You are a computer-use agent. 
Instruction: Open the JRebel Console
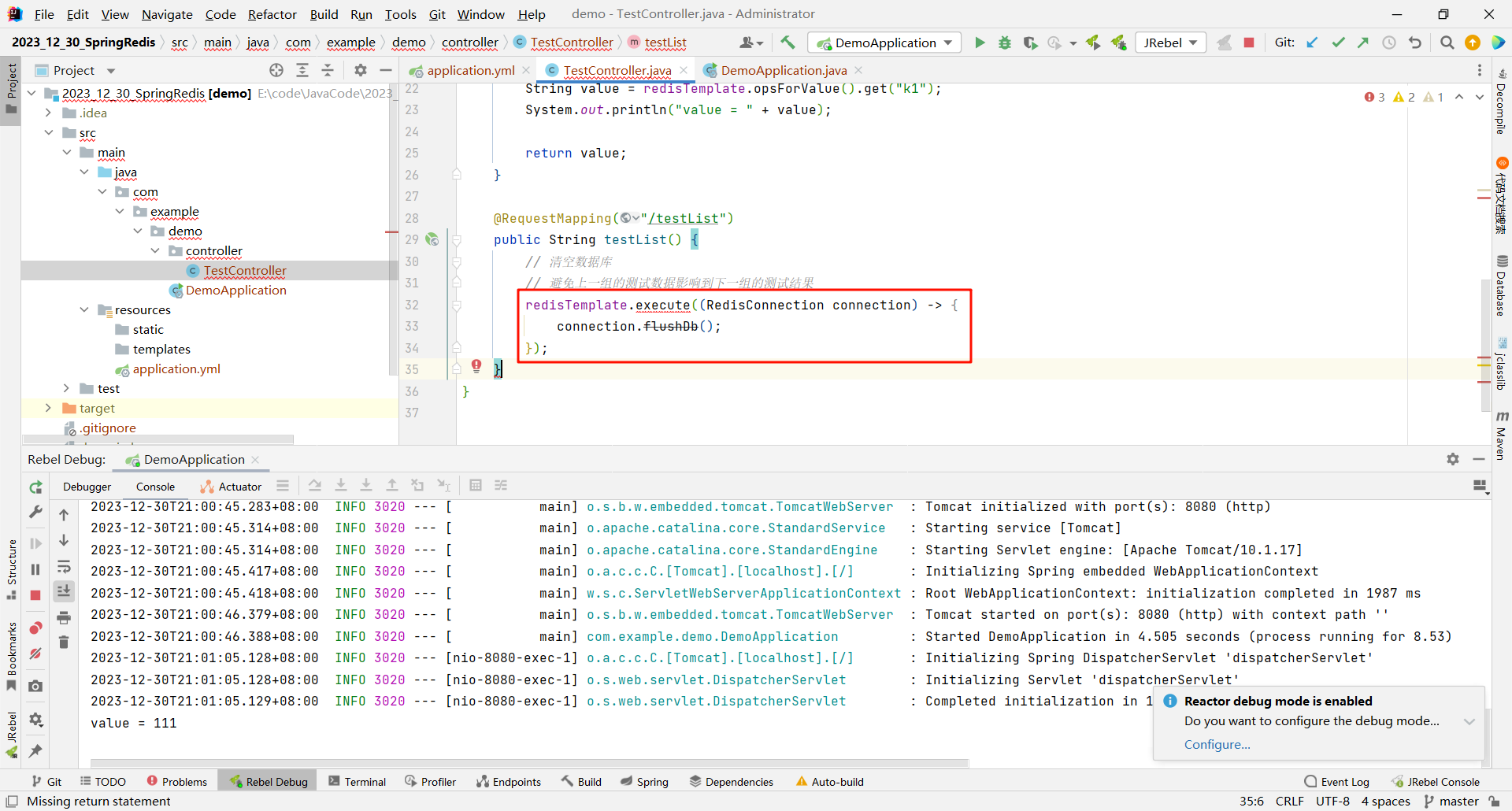click(1436, 781)
